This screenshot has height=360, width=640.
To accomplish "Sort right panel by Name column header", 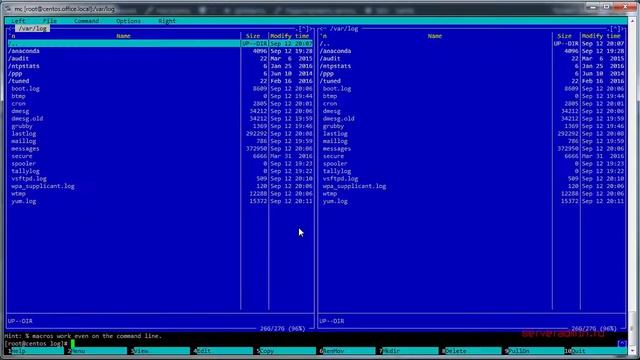I will 435,36.
